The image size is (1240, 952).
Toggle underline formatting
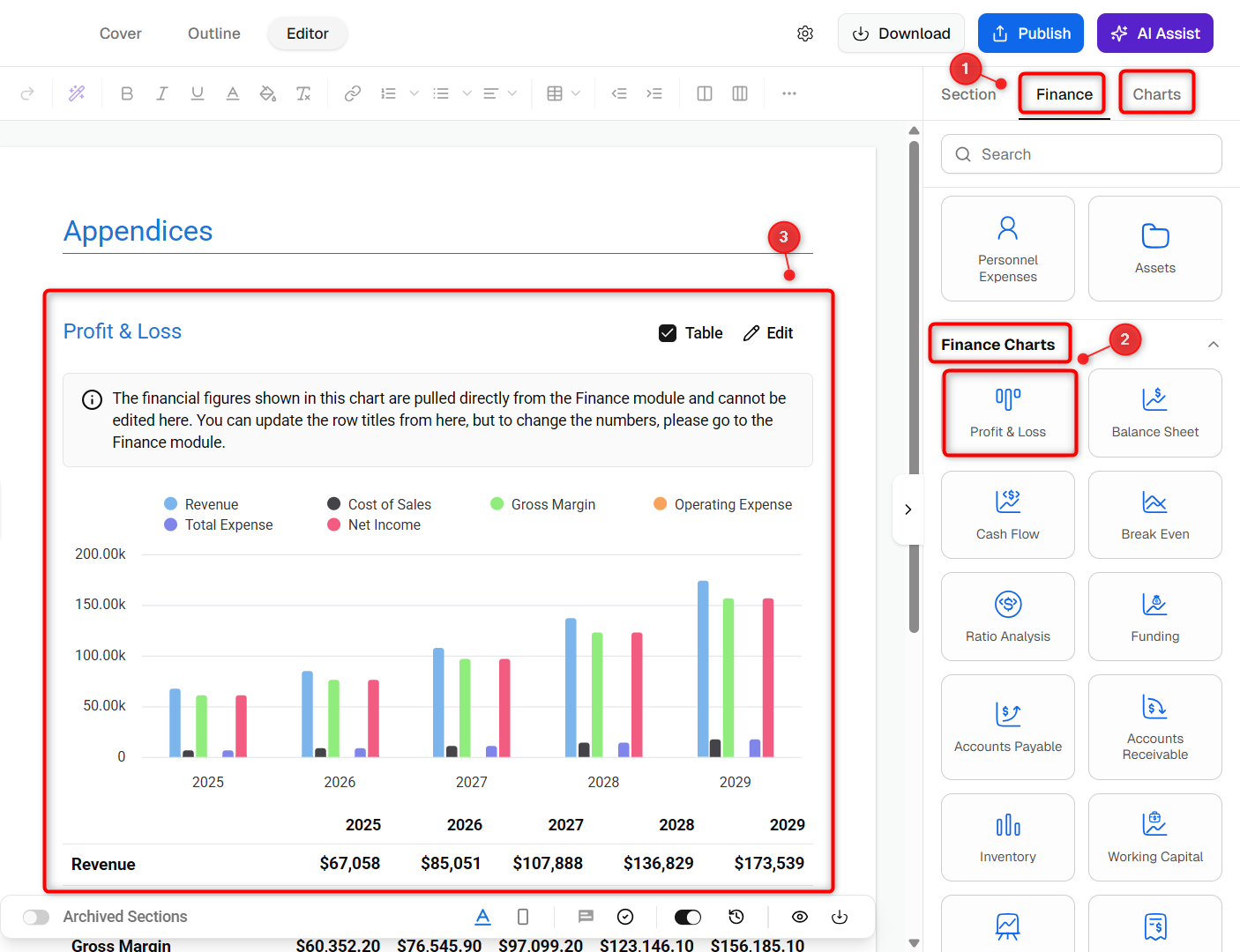pos(198,93)
